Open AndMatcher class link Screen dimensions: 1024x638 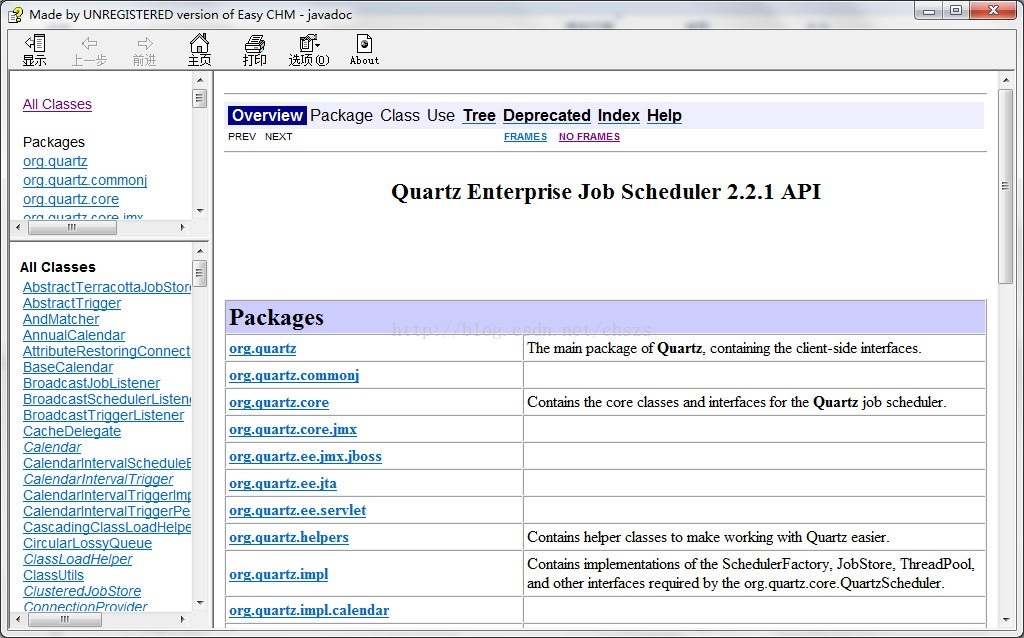click(x=61, y=319)
